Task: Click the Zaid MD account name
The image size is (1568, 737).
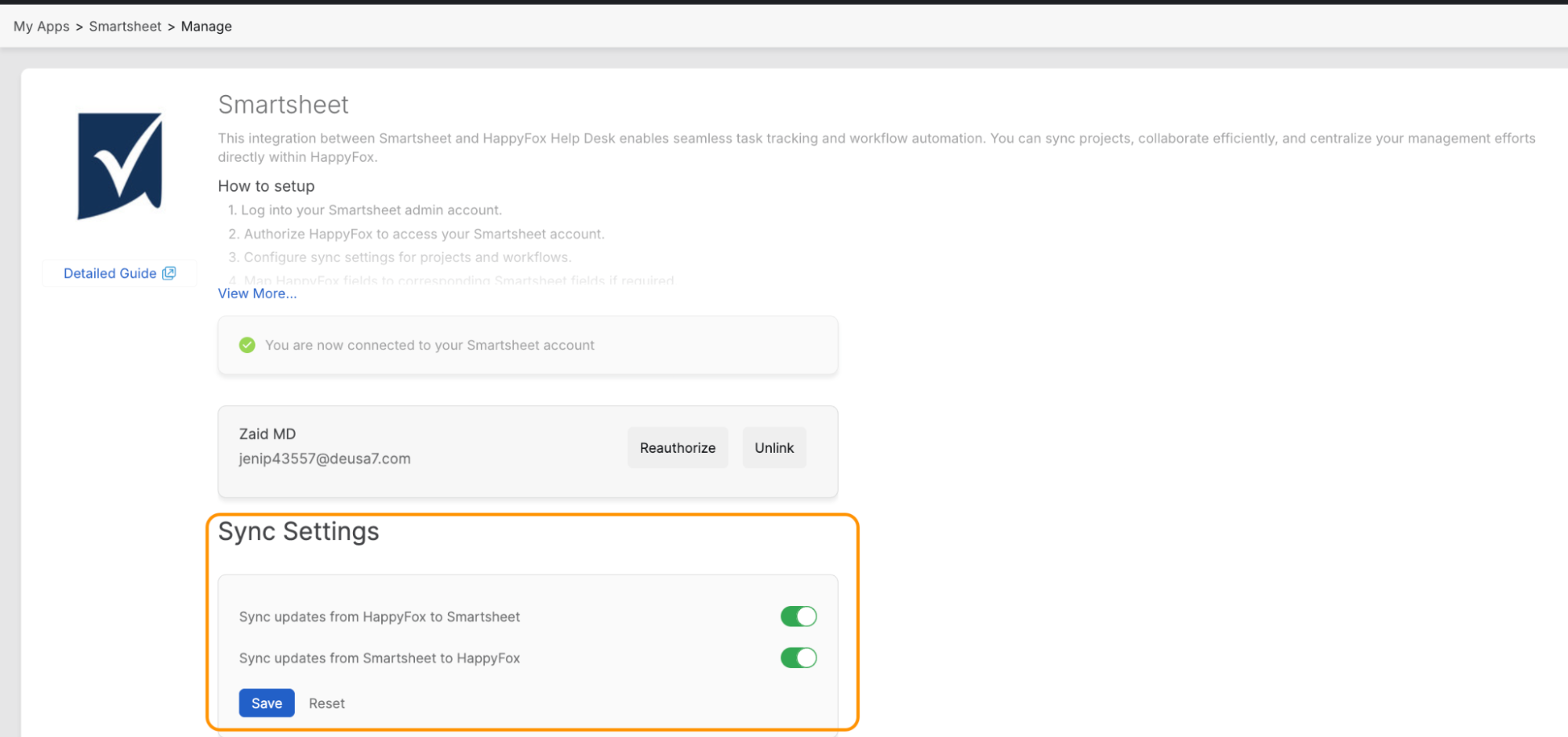Action: point(267,434)
